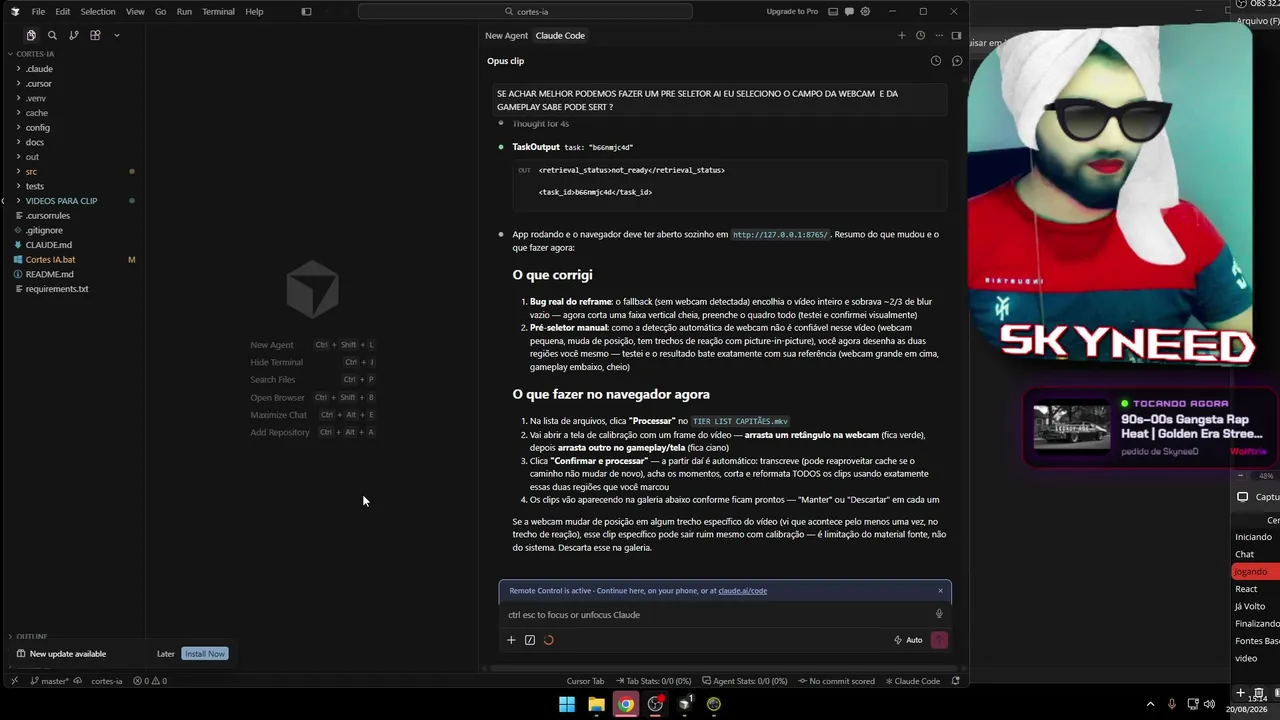This screenshot has height=720, width=1280.
Task: Open the Extensions view icon
Action: pos(95,35)
